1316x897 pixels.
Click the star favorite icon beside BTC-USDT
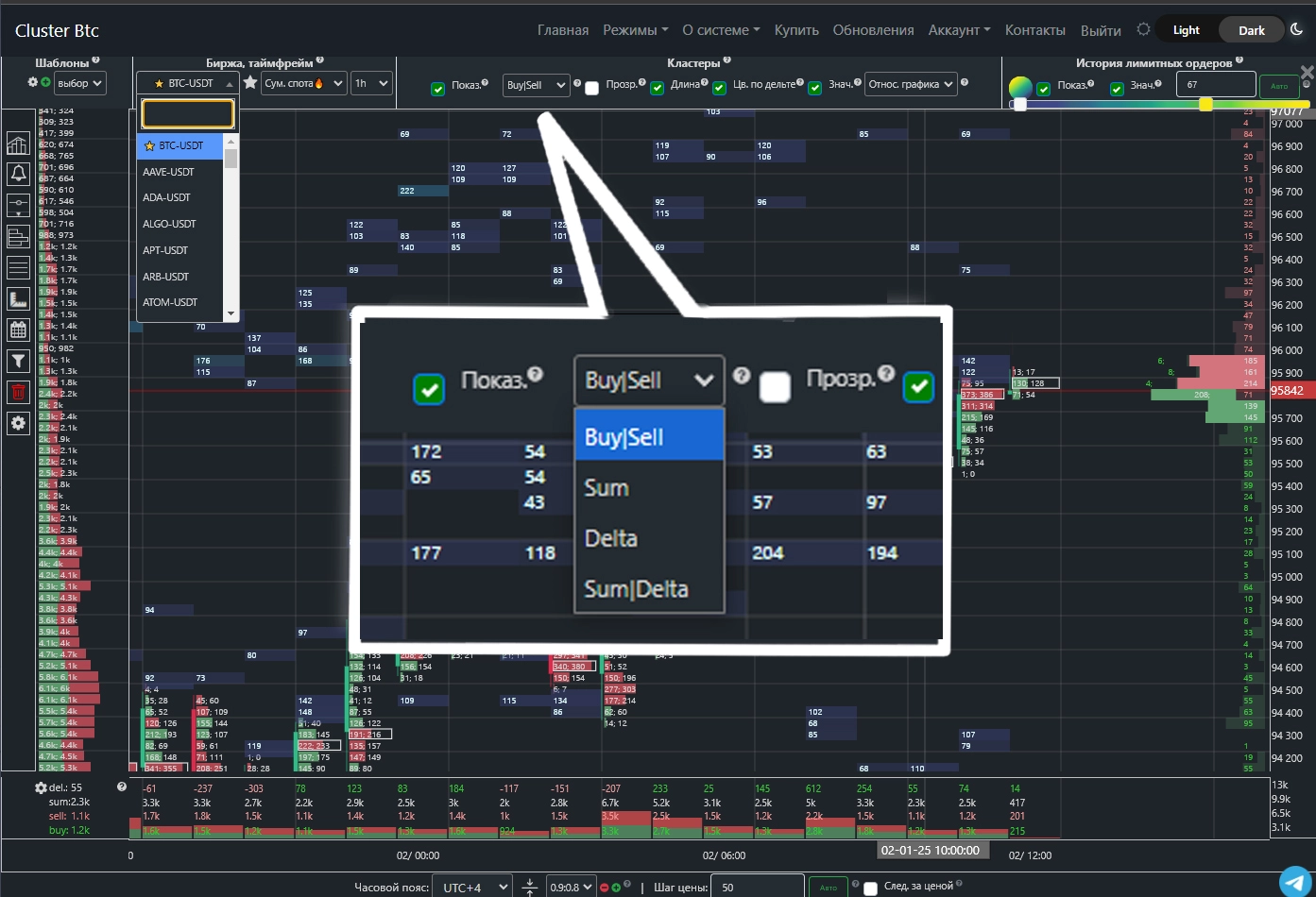click(250, 83)
